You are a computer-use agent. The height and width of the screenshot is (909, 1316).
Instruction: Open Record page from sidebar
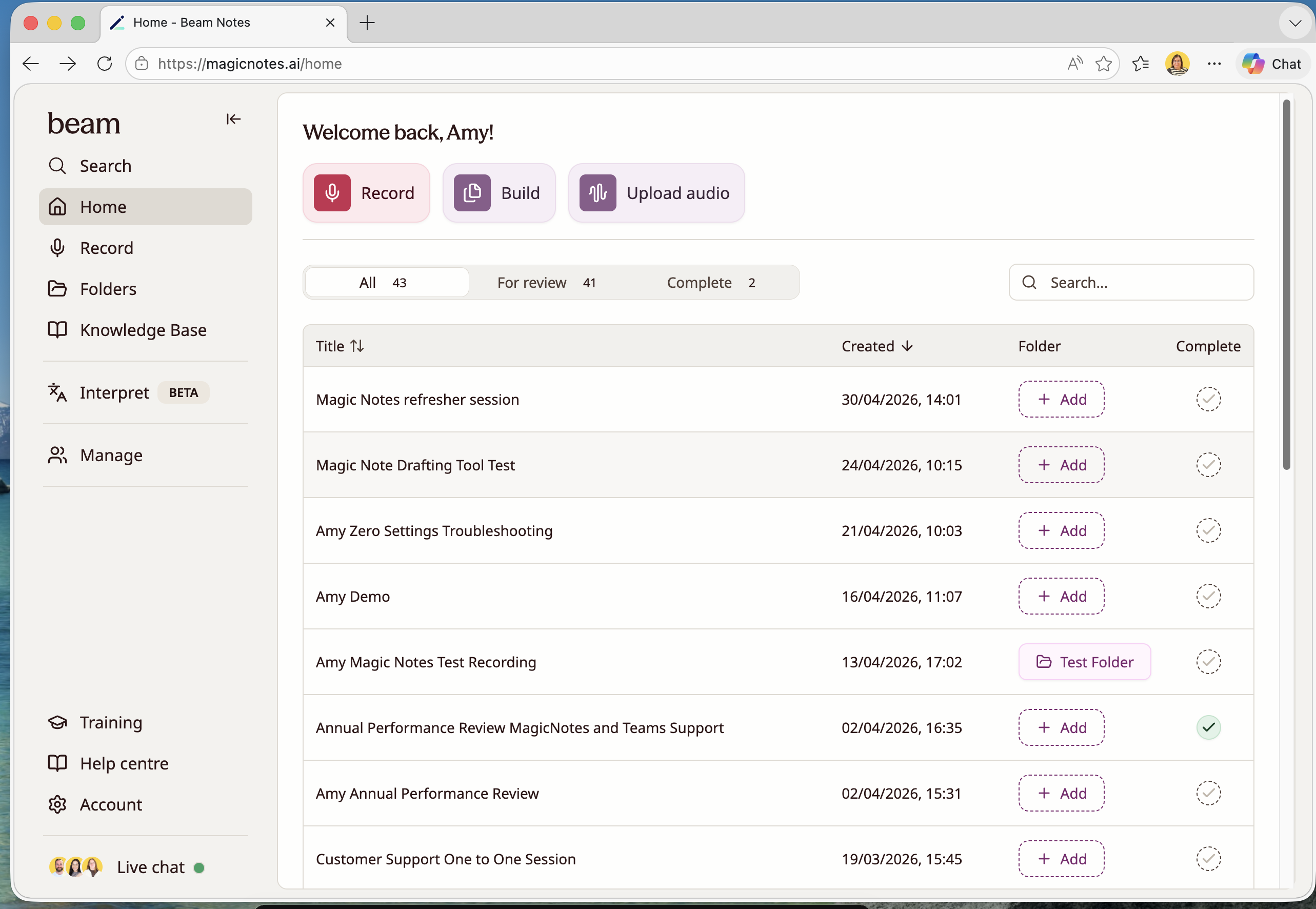(146, 248)
